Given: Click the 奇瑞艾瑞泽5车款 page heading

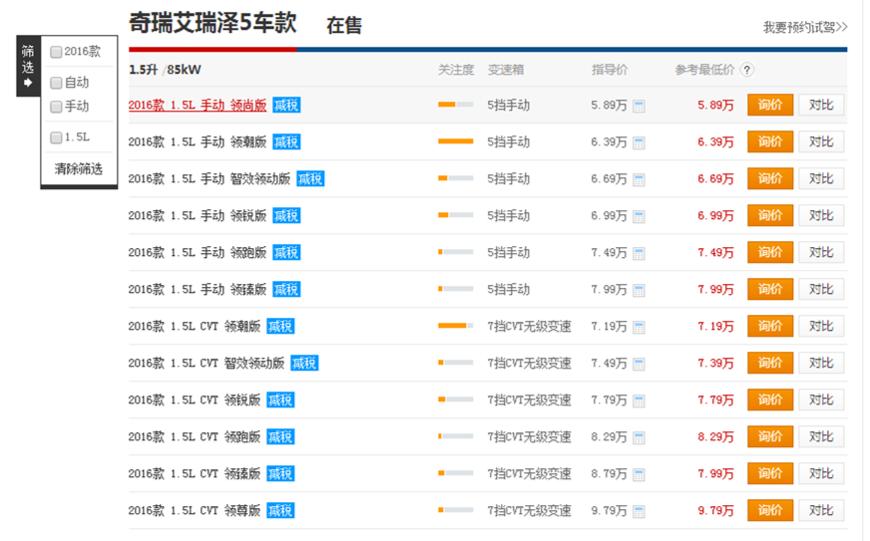Looking at the screenshot, I should [x=213, y=23].
